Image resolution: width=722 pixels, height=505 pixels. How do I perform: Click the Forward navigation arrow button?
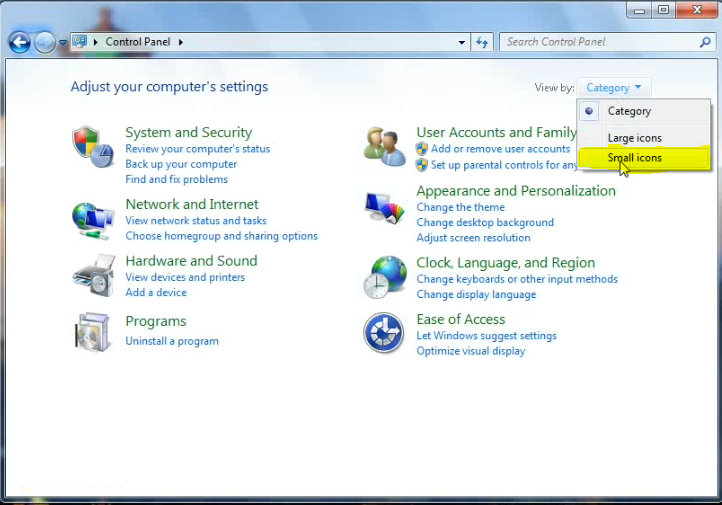[45, 43]
